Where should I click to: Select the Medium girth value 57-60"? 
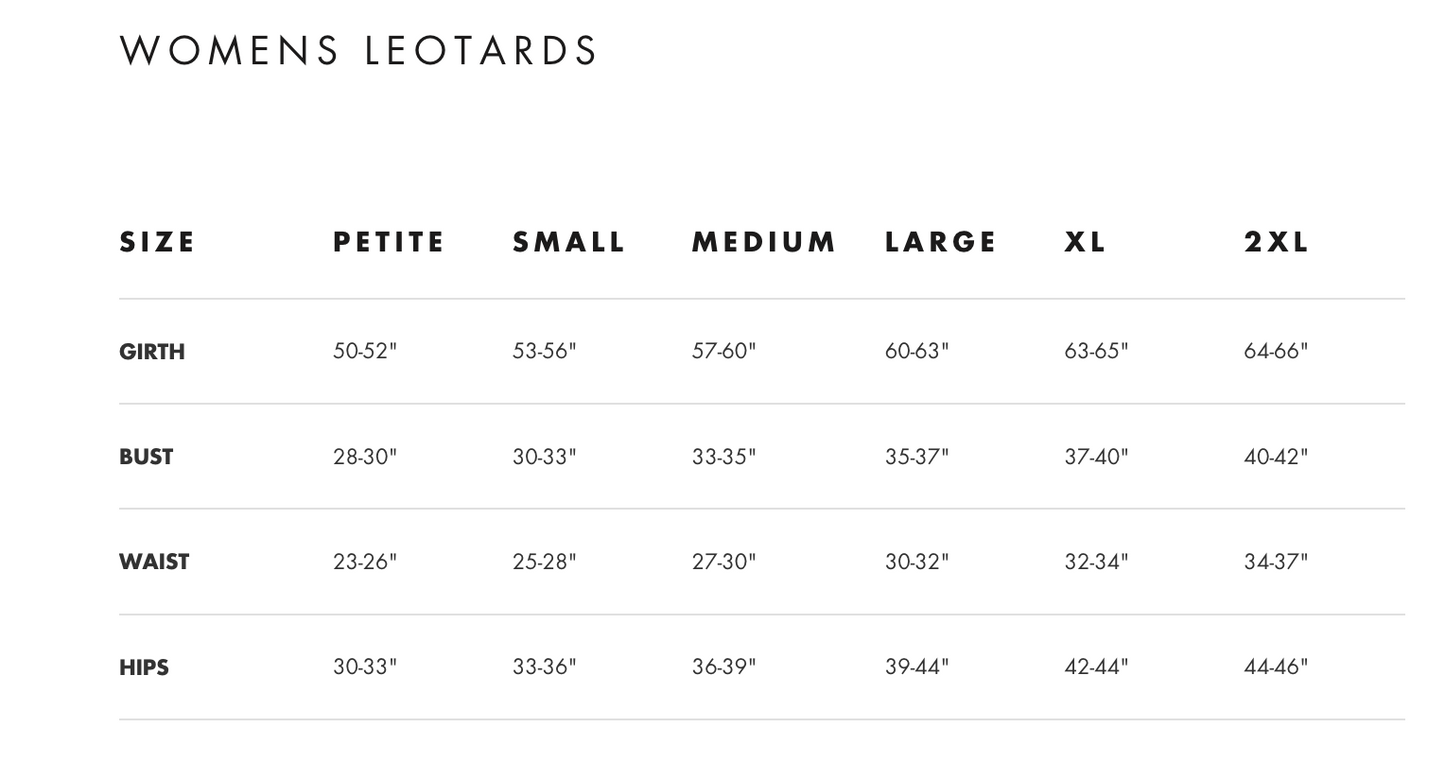click(724, 351)
